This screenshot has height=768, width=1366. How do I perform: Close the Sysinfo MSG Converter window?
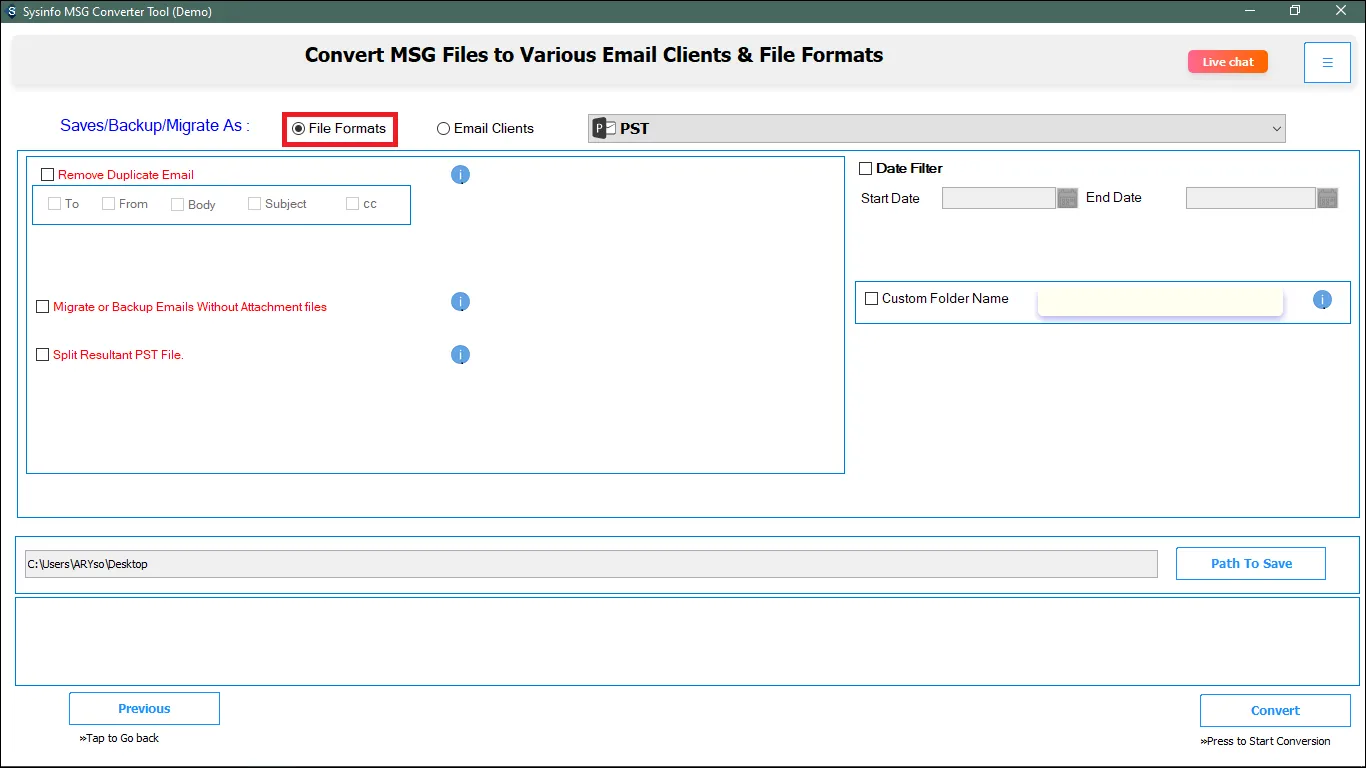(1342, 11)
